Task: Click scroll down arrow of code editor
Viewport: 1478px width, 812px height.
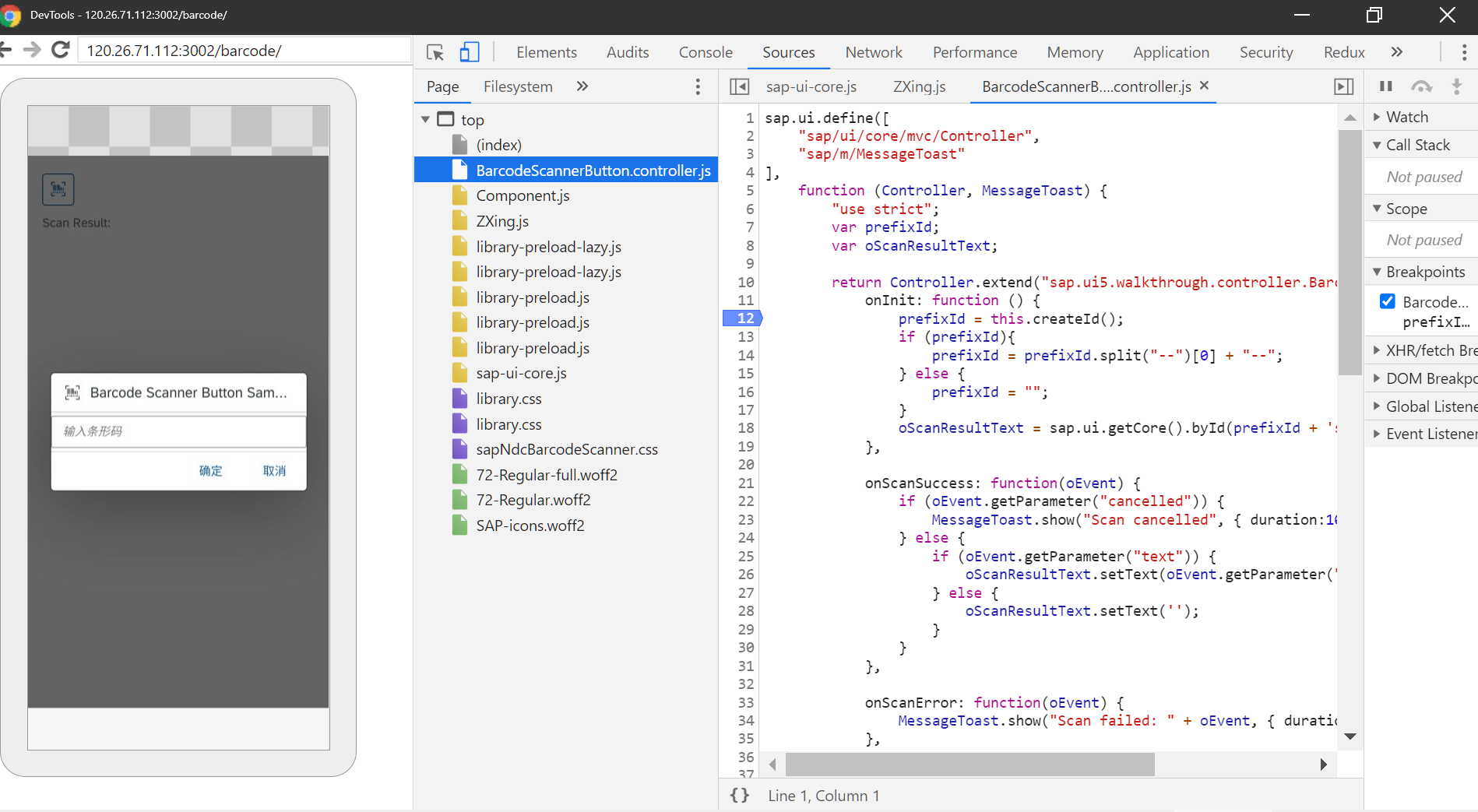Action: [x=1350, y=736]
